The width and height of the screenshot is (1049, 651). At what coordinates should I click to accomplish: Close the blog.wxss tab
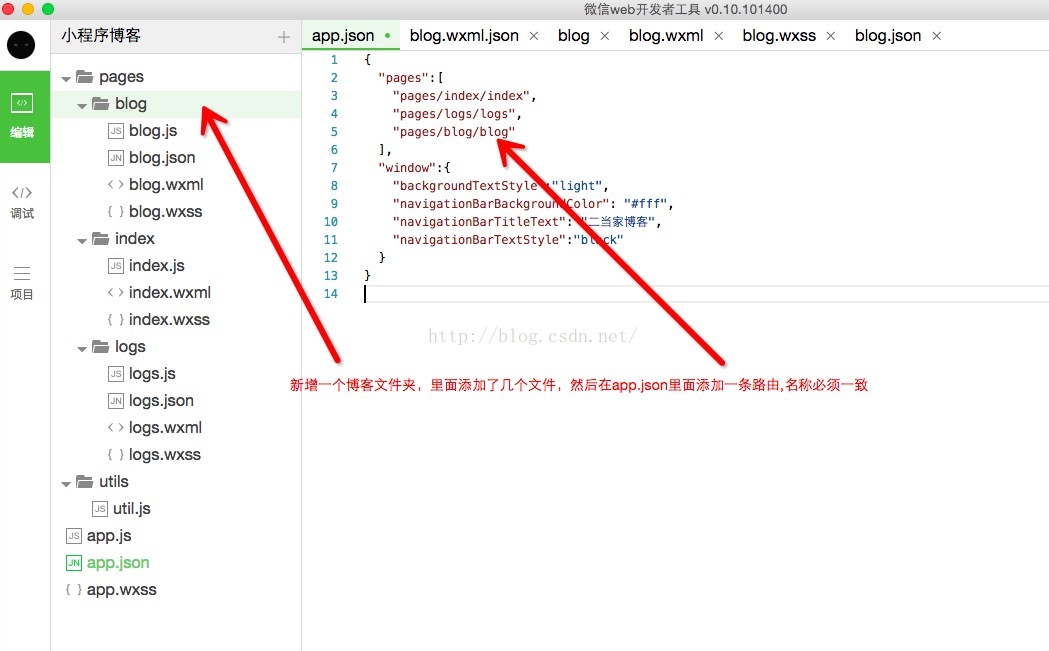coord(831,36)
